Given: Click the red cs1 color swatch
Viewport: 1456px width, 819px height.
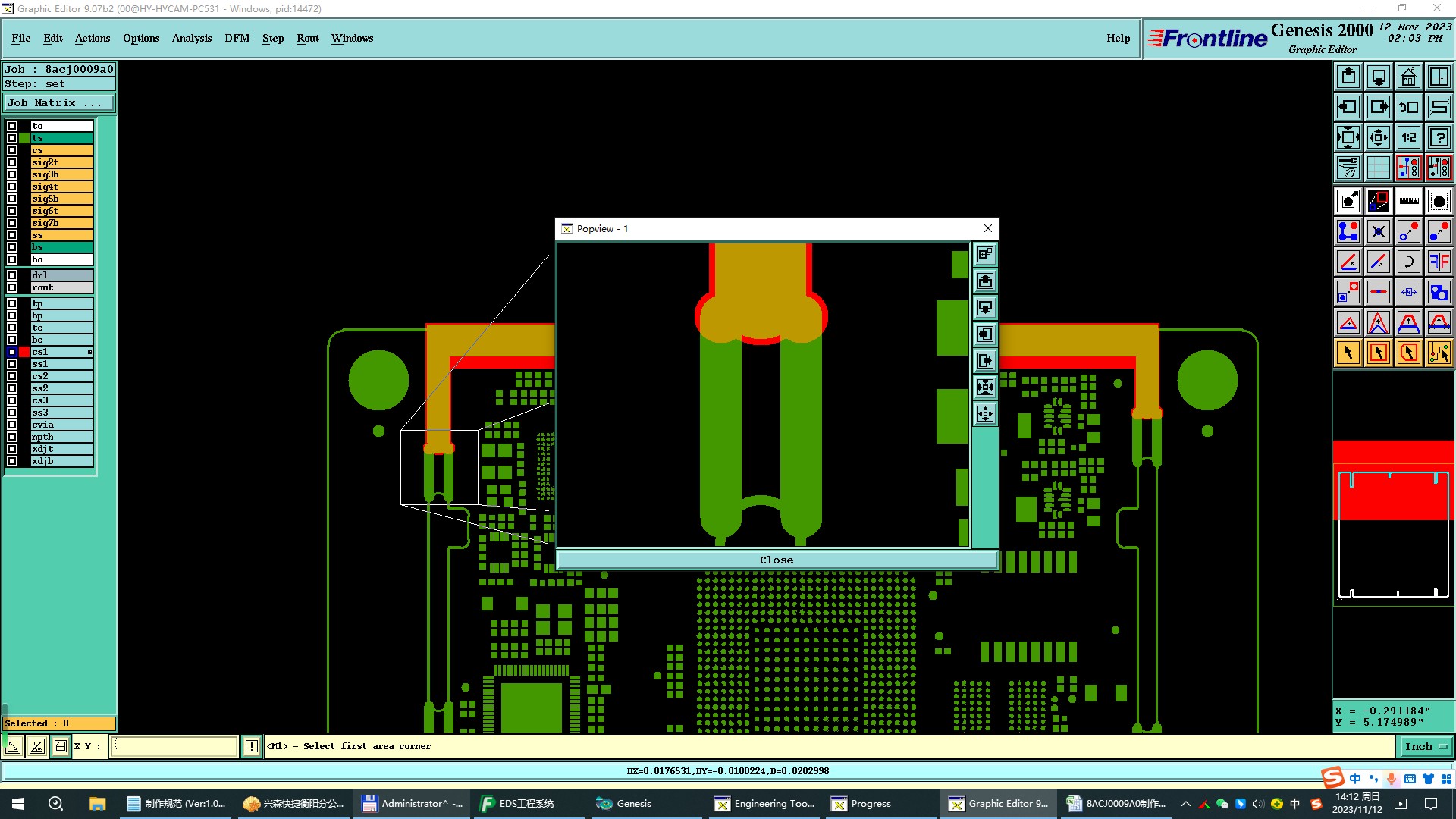Looking at the screenshot, I should (24, 352).
